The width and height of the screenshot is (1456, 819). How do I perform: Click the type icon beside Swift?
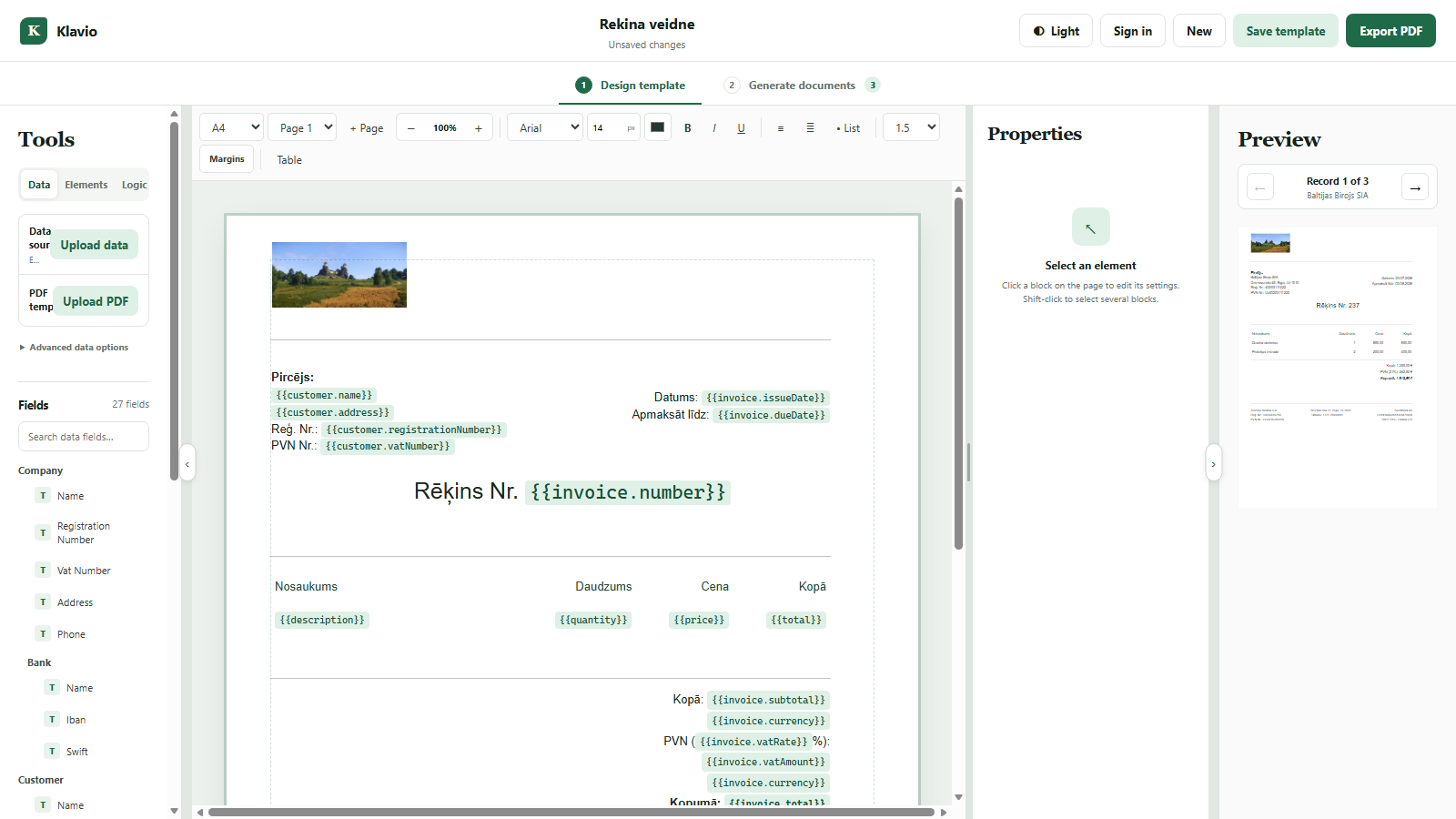(x=52, y=752)
